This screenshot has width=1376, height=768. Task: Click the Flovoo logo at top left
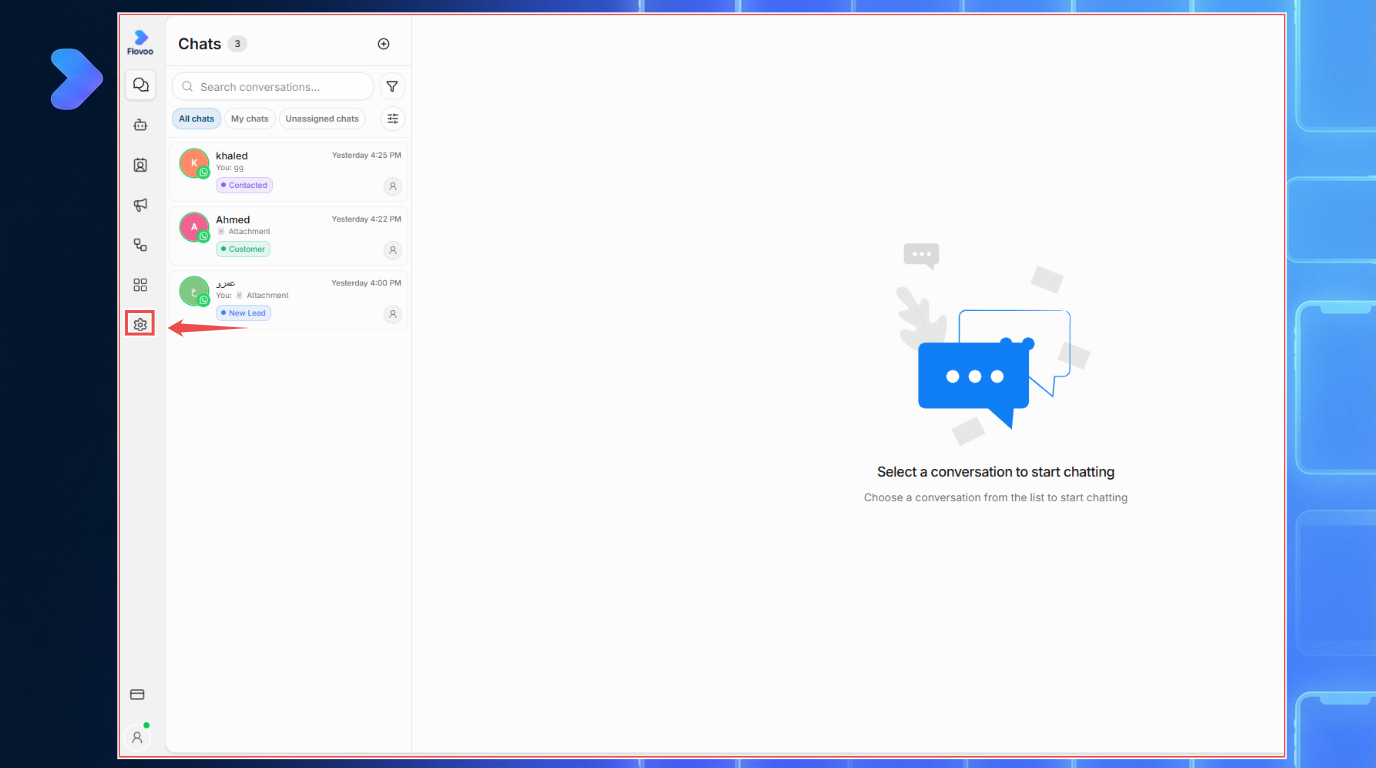140,42
